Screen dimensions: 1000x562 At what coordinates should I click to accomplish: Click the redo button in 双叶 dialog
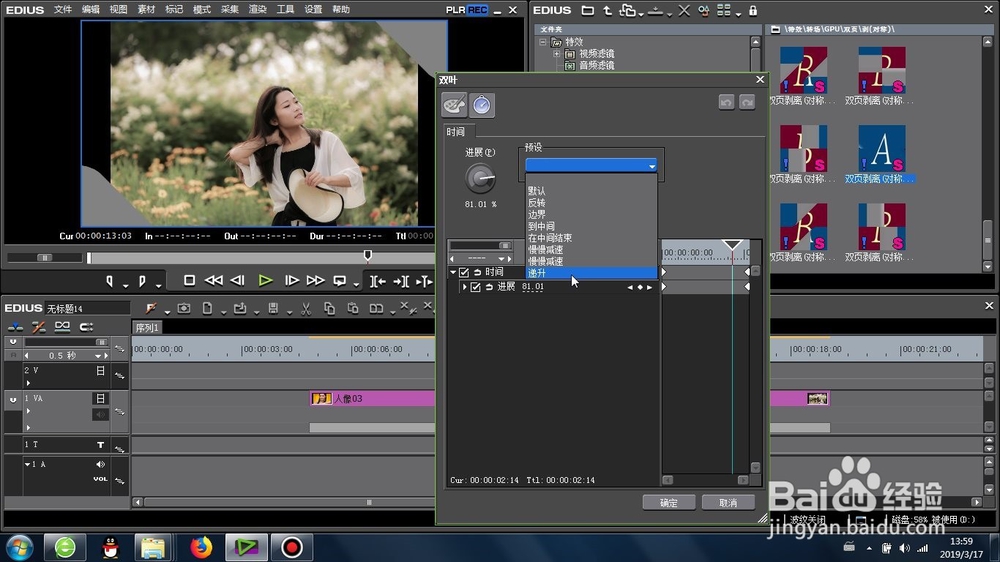pos(747,102)
